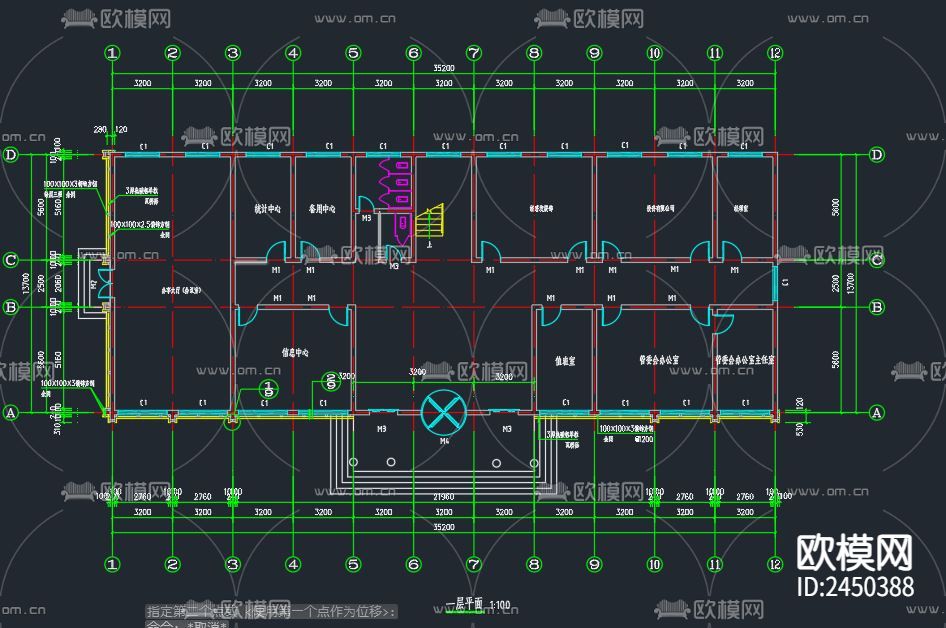Click the detail callout bubble 2/9
946x628 pixels.
[331, 381]
